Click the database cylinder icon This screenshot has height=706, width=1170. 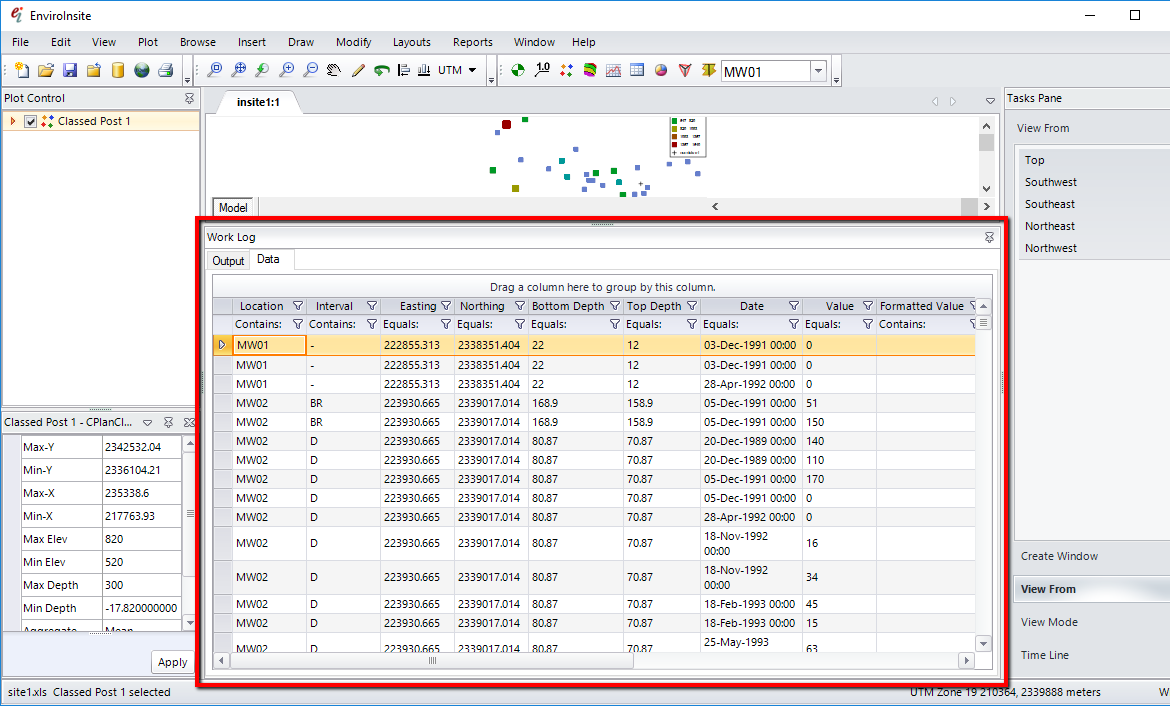[x=118, y=70]
